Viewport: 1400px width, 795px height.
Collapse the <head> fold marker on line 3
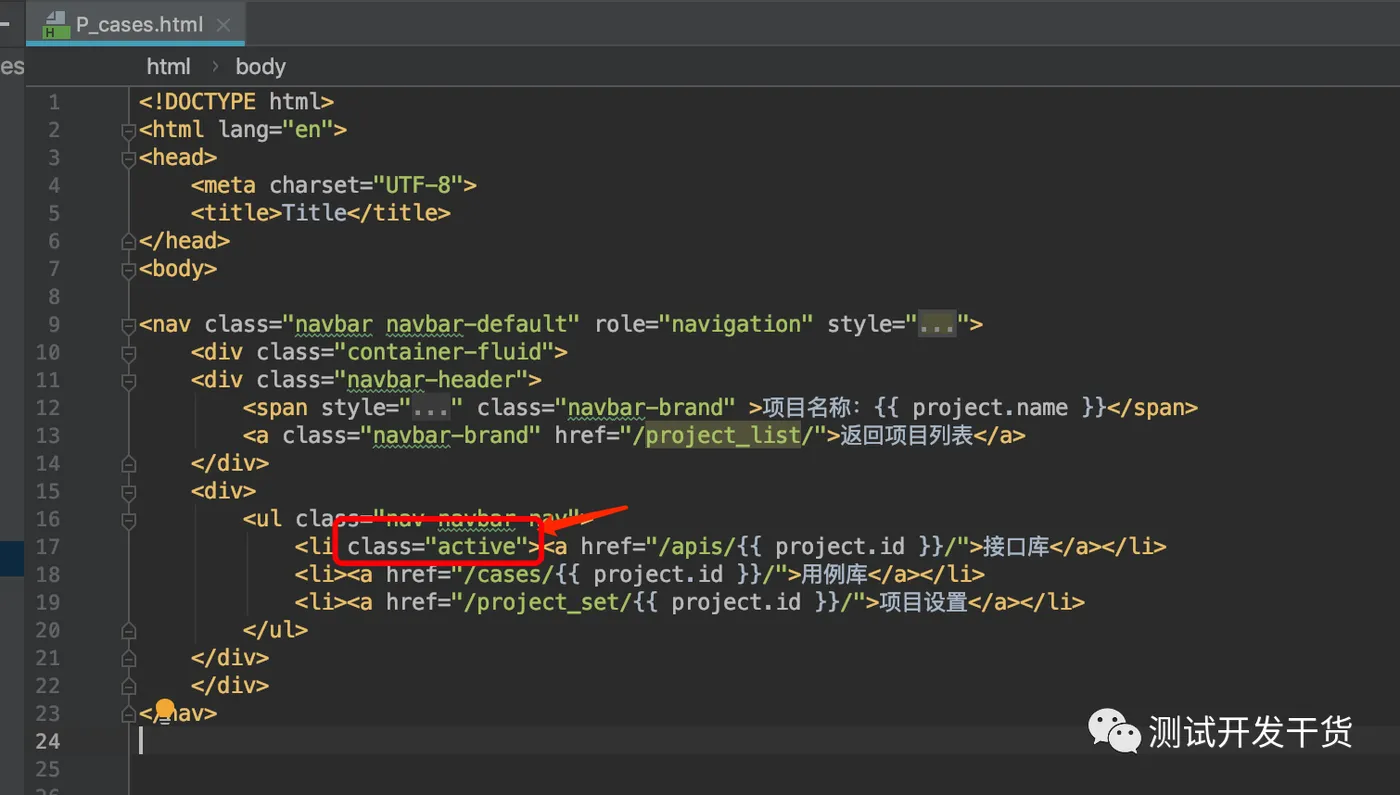pos(128,158)
